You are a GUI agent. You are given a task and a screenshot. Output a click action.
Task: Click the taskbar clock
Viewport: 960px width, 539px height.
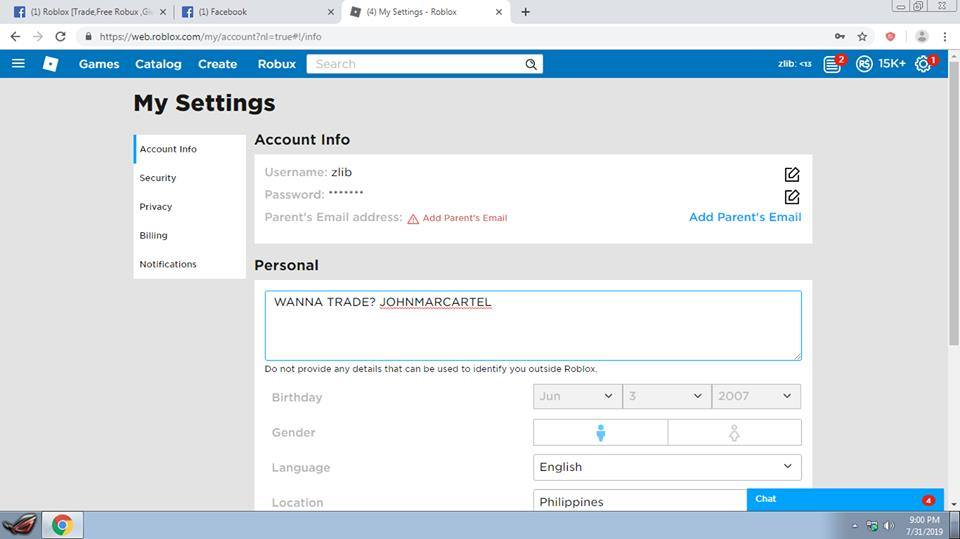tap(924, 526)
